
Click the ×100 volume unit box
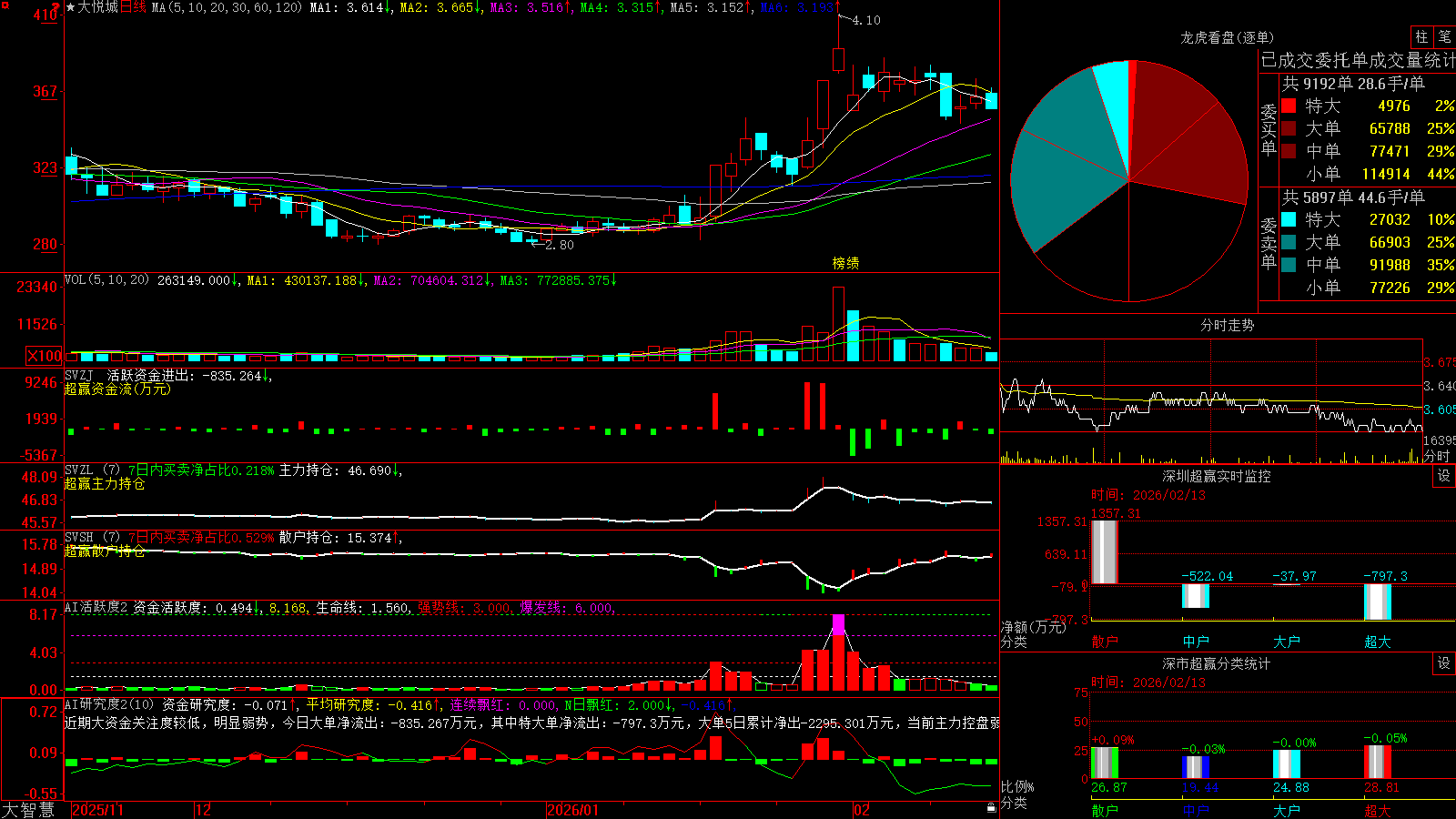click(x=45, y=356)
